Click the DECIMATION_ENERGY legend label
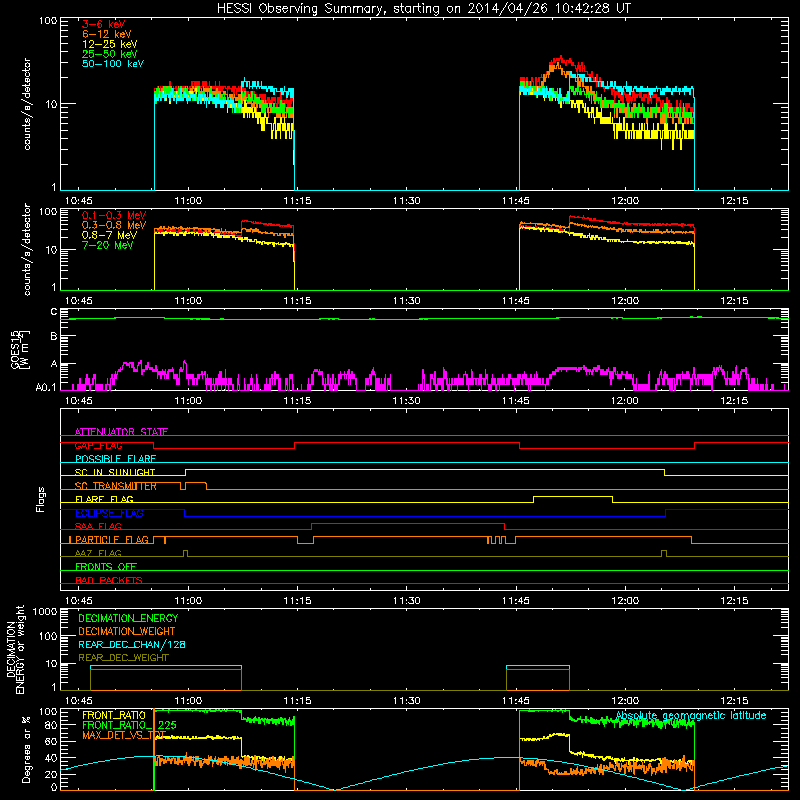800x800 pixels. coord(128,618)
